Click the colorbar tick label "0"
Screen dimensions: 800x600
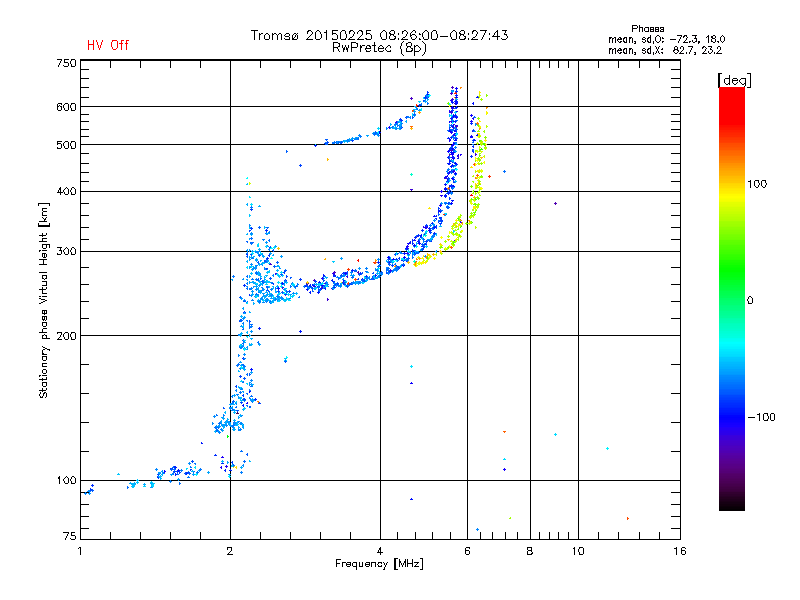[x=750, y=301]
